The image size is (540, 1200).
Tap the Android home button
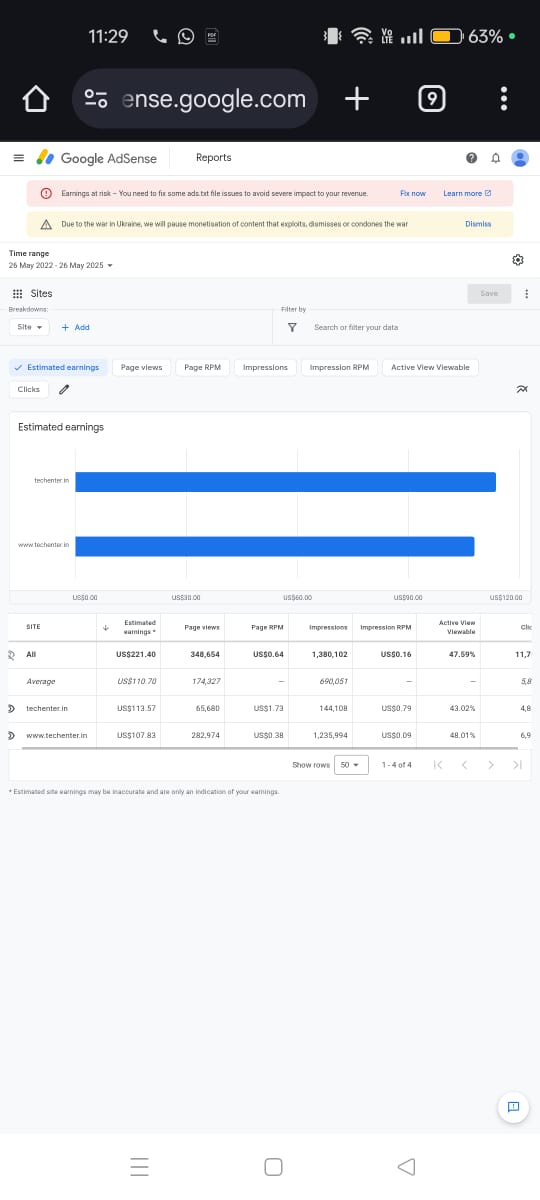pos(273,1167)
